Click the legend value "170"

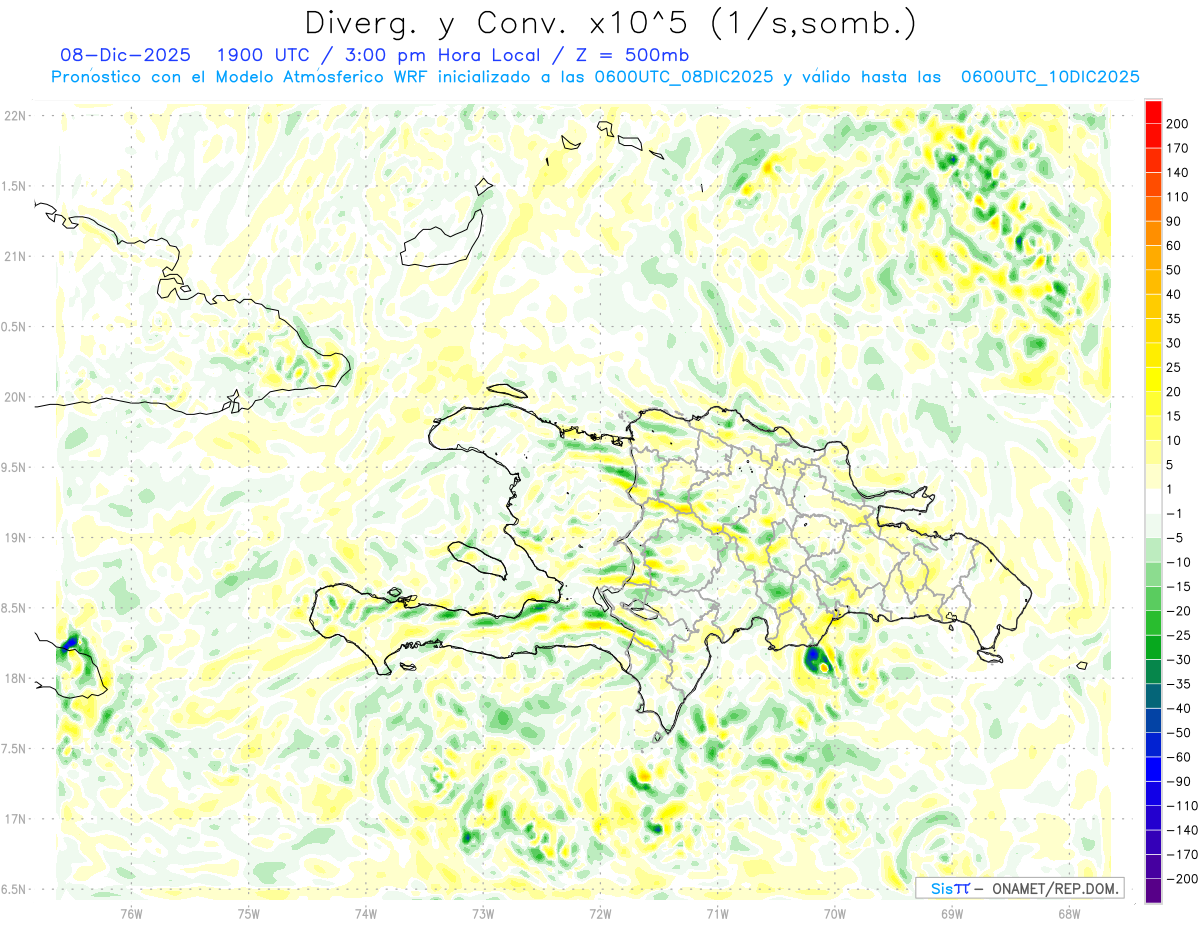tap(1177, 148)
